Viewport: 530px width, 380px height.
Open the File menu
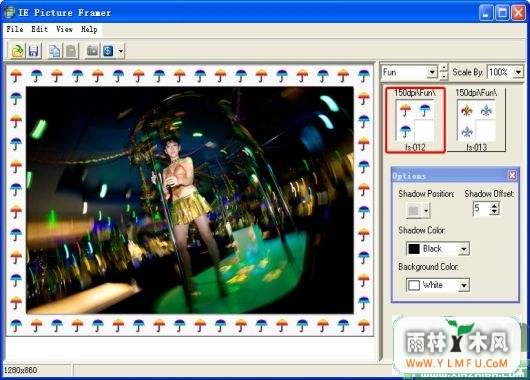point(15,29)
